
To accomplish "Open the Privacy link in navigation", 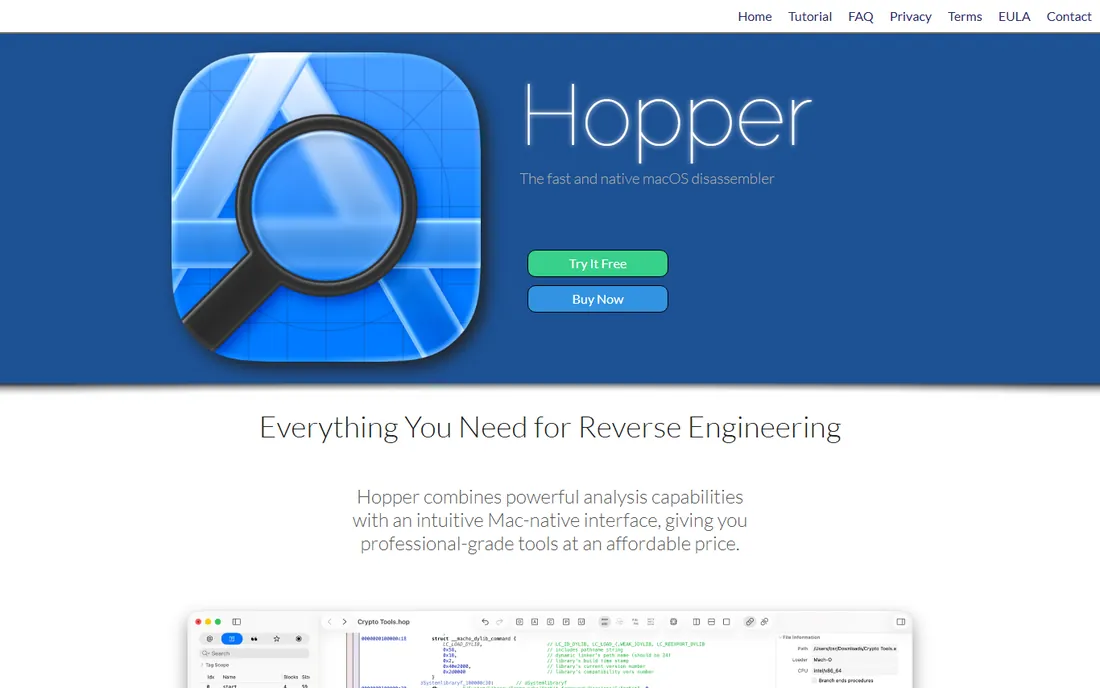I will click(910, 16).
